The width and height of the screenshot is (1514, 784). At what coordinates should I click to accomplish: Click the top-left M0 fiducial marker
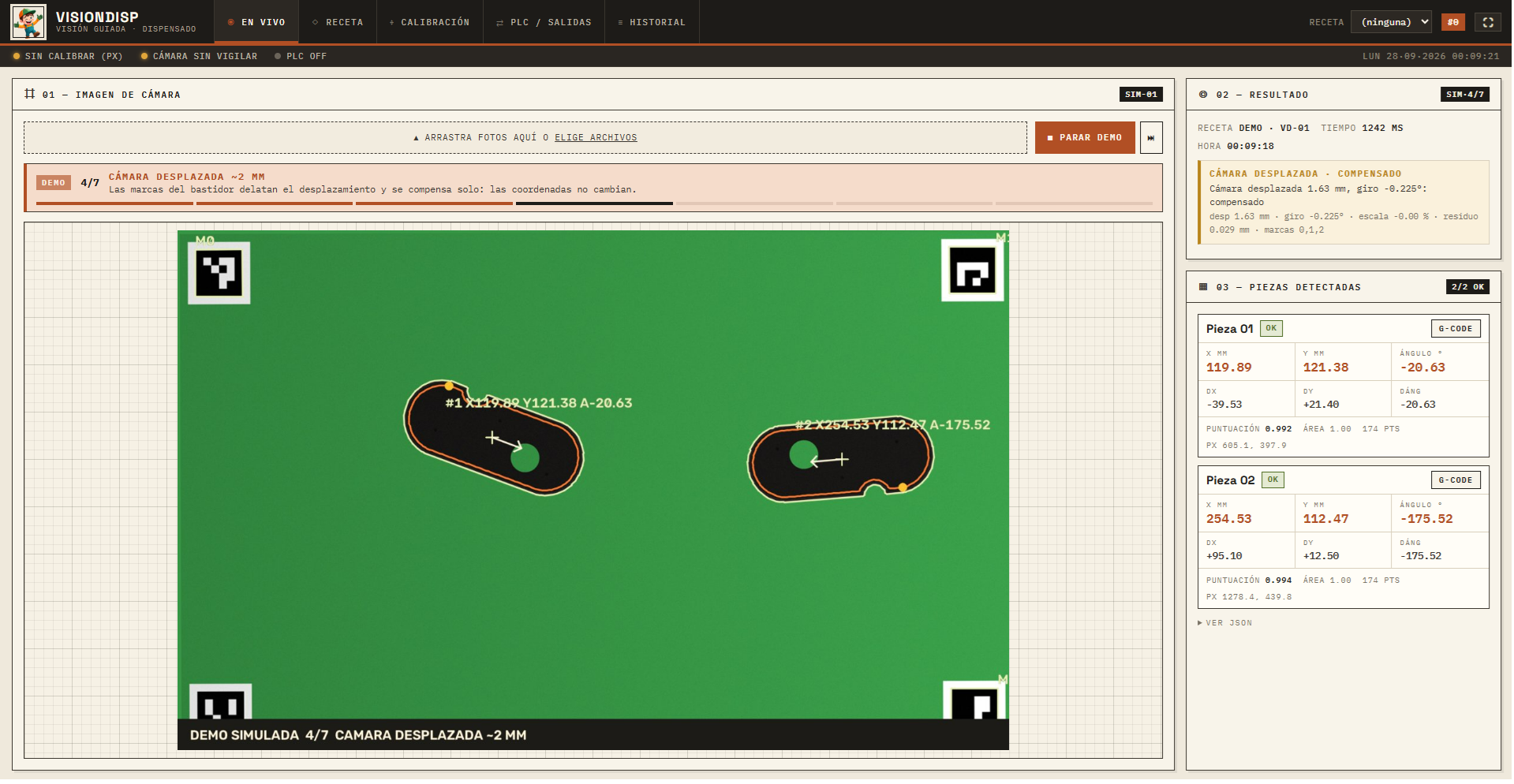pyautogui.click(x=219, y=273)
